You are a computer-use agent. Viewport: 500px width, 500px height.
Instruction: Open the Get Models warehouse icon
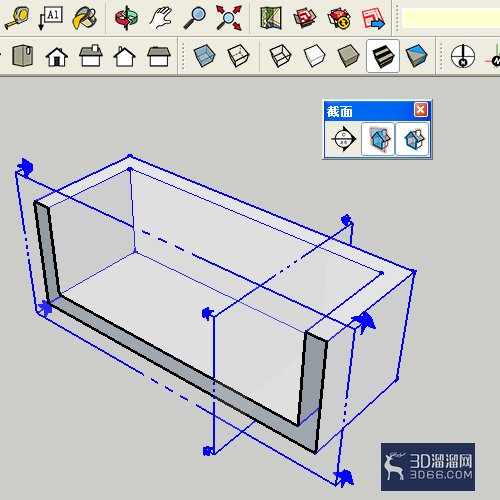coord(305,18)
